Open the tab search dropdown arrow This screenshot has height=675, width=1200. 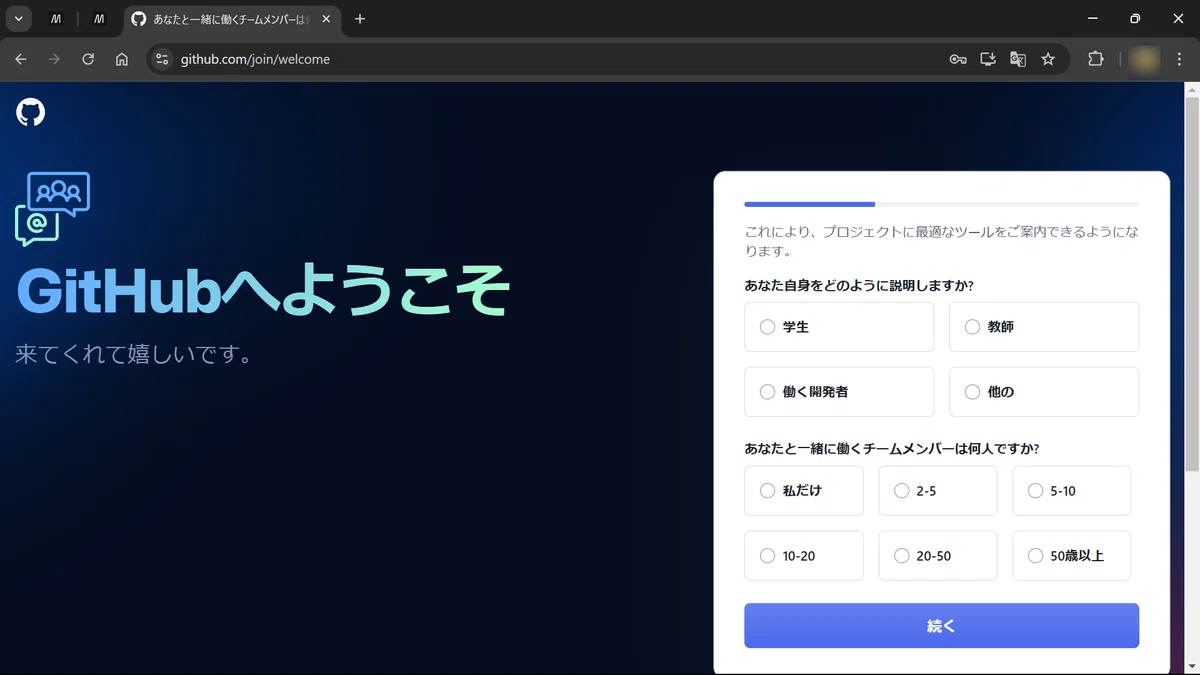[18, 19]
